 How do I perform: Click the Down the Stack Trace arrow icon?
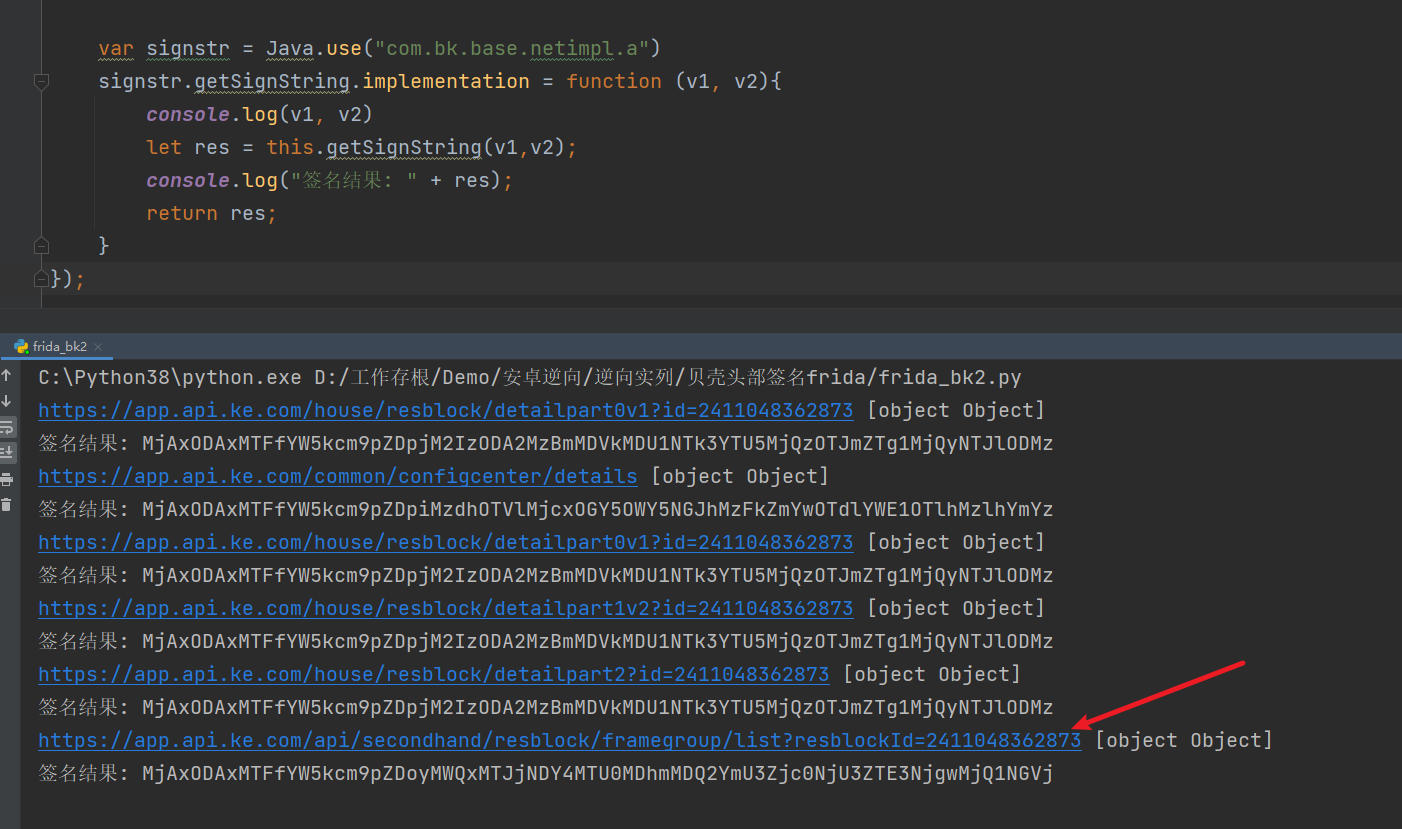pos(7,402)
